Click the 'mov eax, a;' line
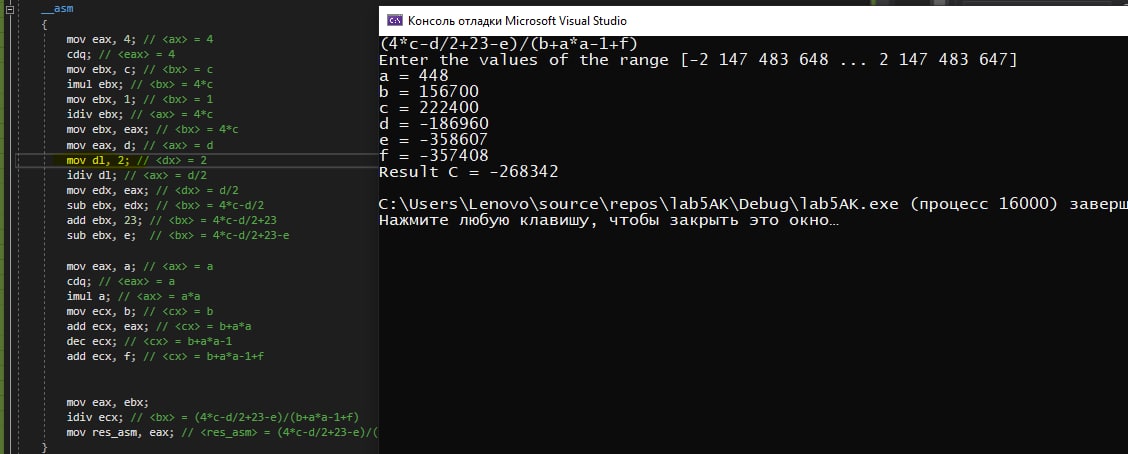This screenshot has width=1128, height=454. pyautogui.click(x=140, y=266)
